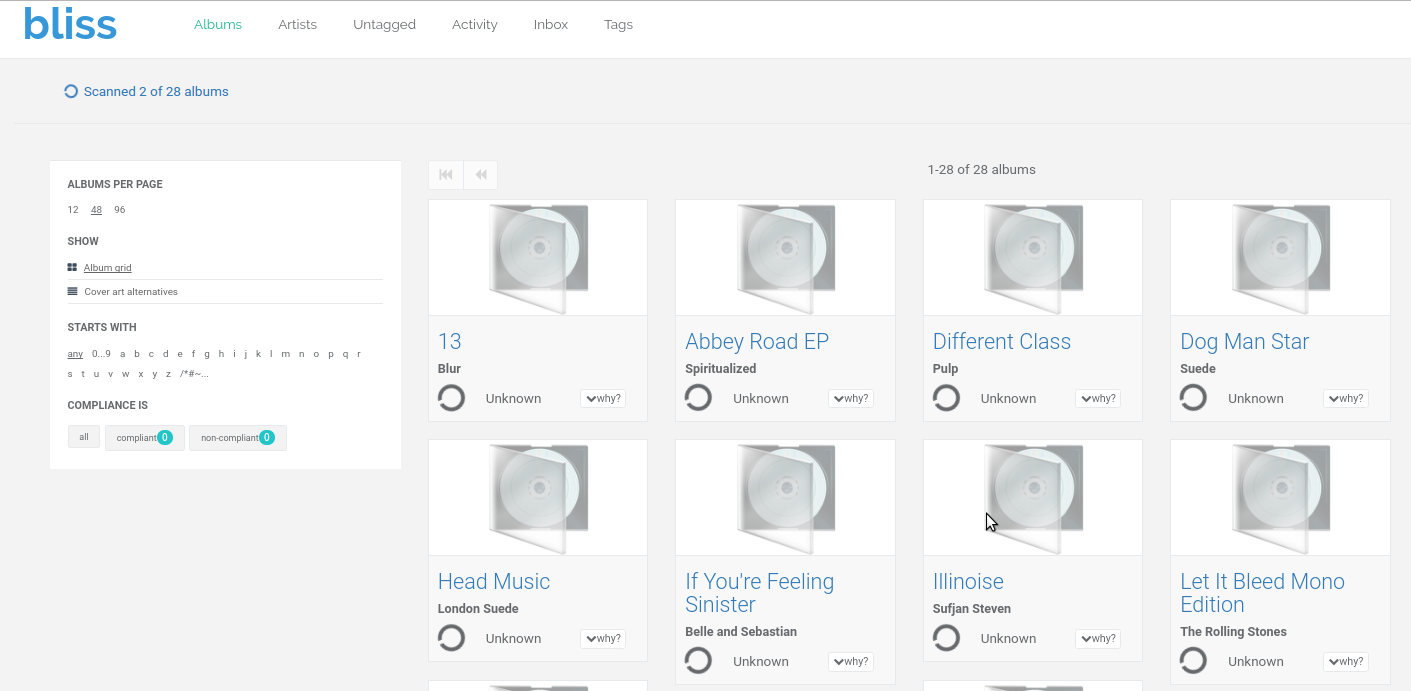Click compliance spinner for Abbey Road EP
1411x691 pixels.
pyautogui.click(x=698, y=398)
